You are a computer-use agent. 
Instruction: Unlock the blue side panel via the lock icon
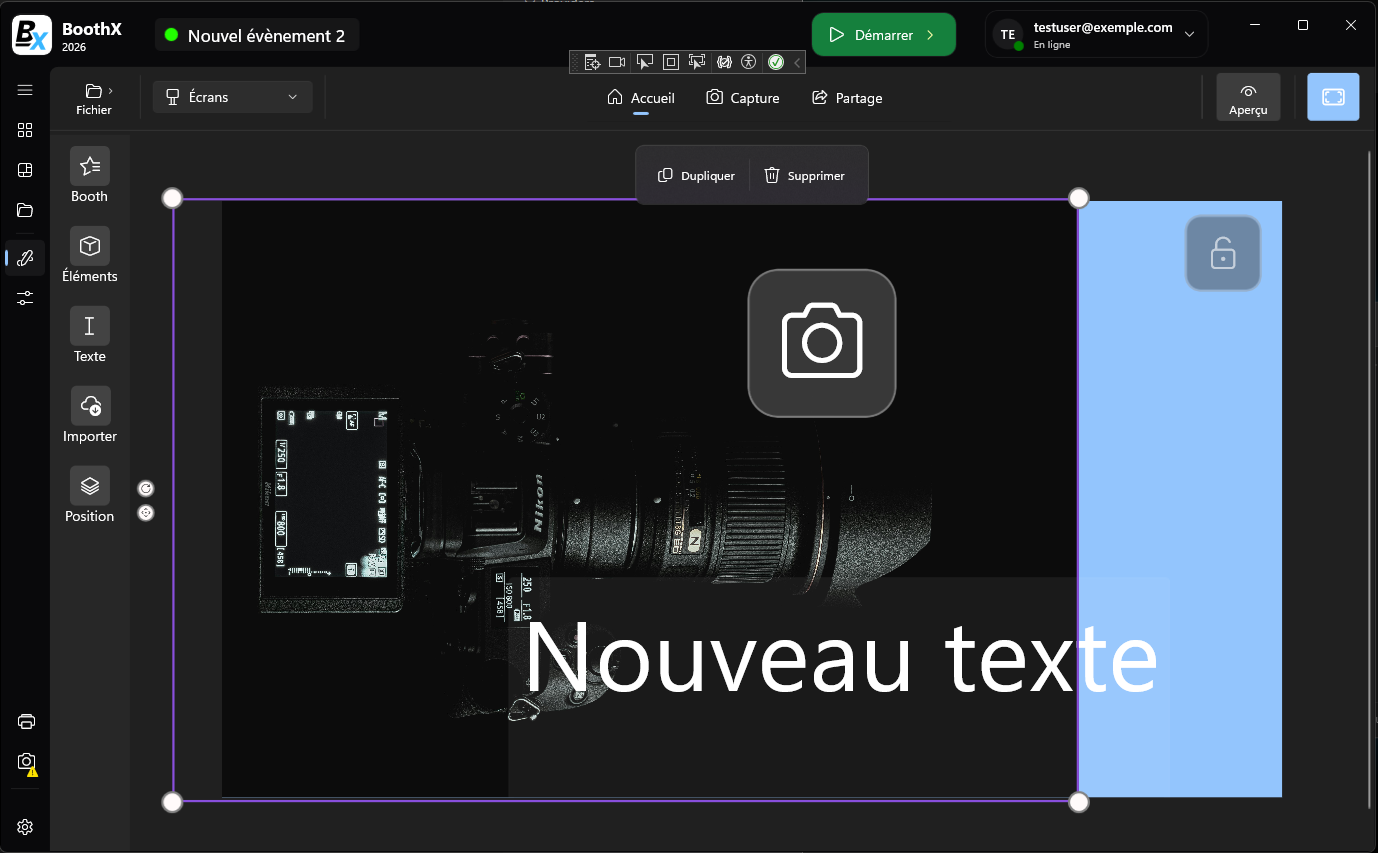pyautogui.click(x=1223, y=253)
